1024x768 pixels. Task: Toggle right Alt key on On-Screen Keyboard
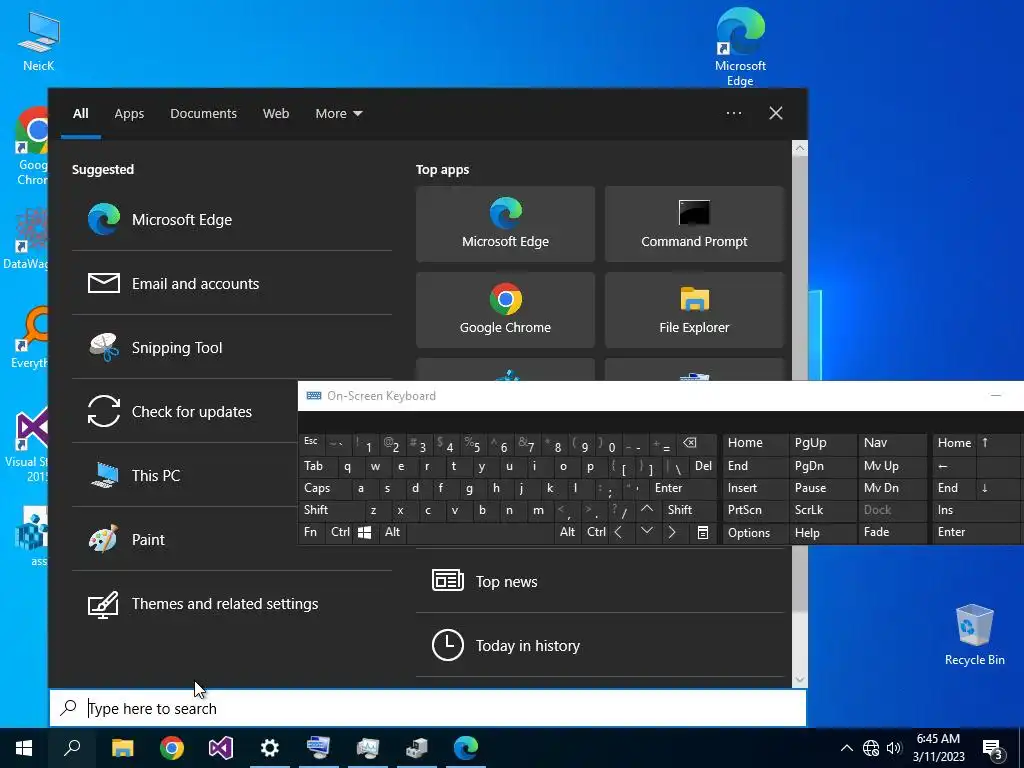(x=568, y=532)
